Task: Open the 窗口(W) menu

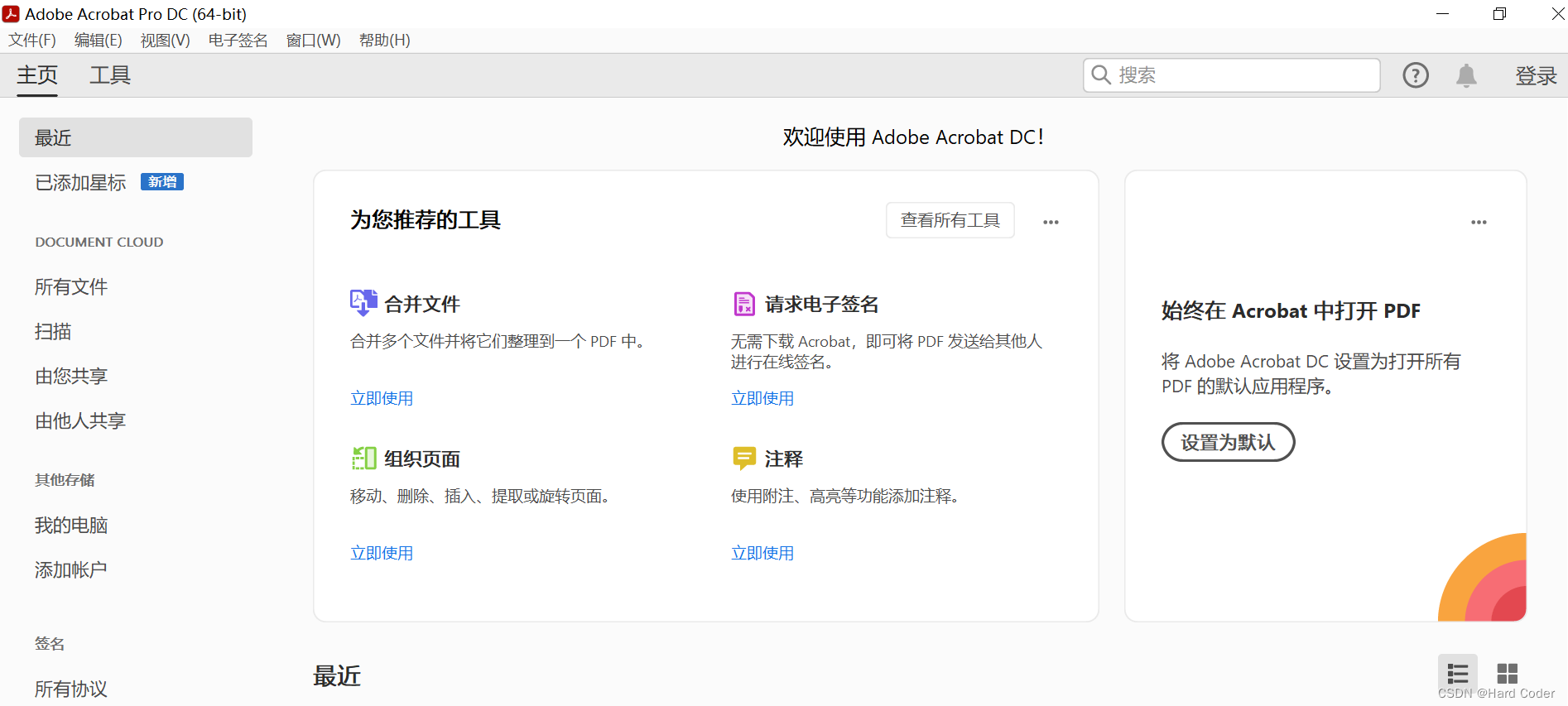Action: pyautogui.click(x=313, y=41)
